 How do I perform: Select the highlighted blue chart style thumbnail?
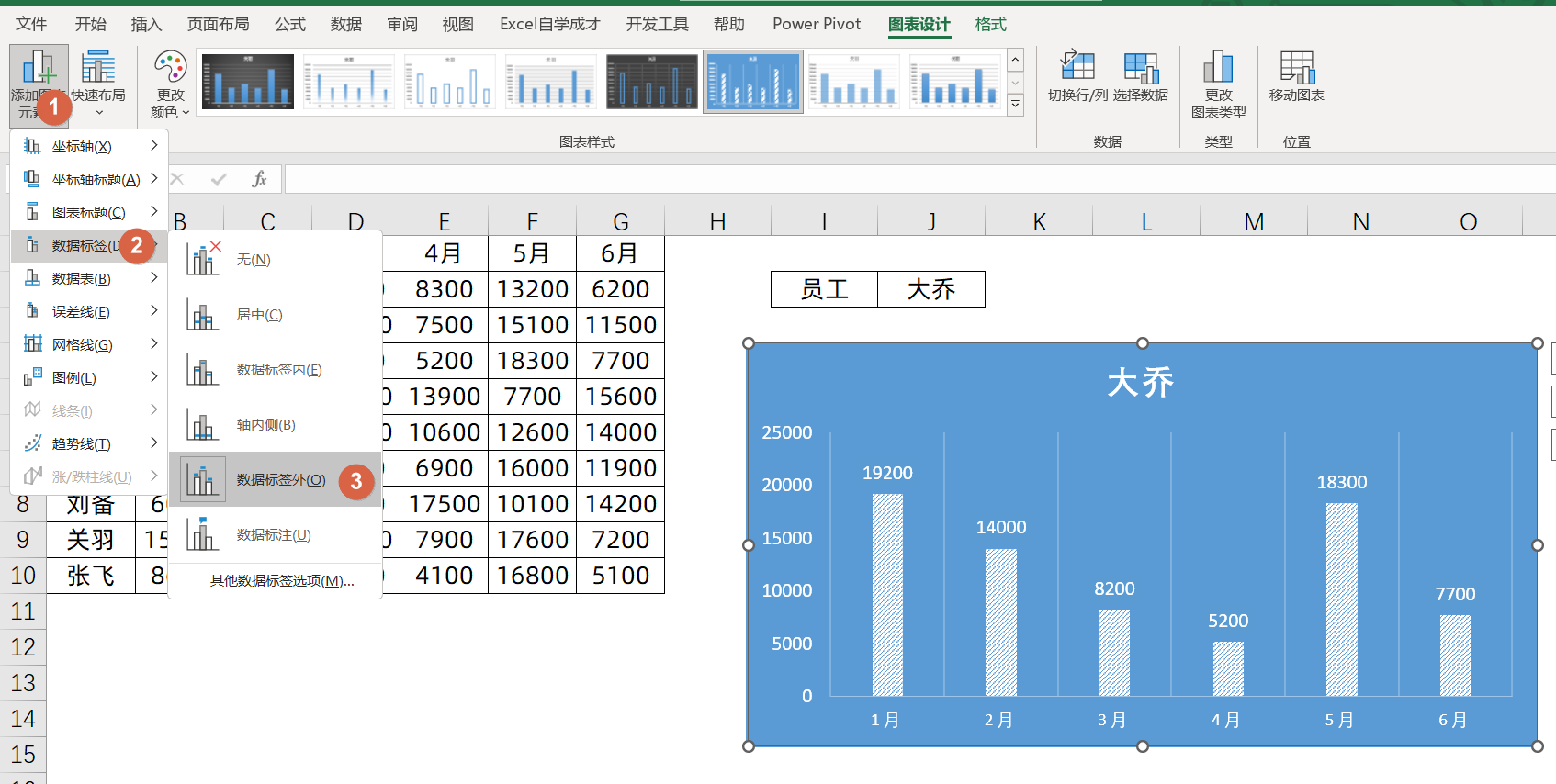(753, 82)
